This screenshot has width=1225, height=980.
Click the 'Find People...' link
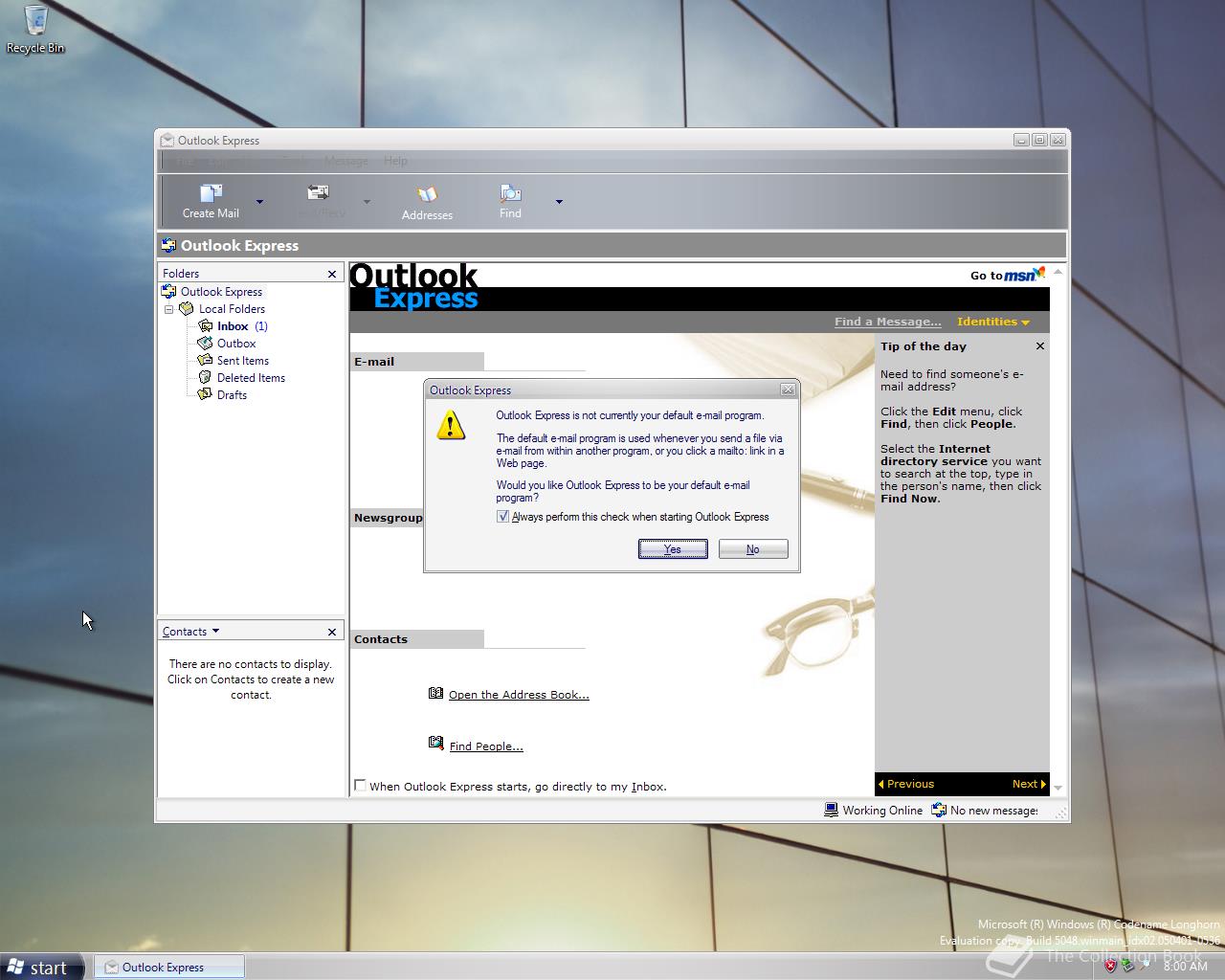click(486, 746)
